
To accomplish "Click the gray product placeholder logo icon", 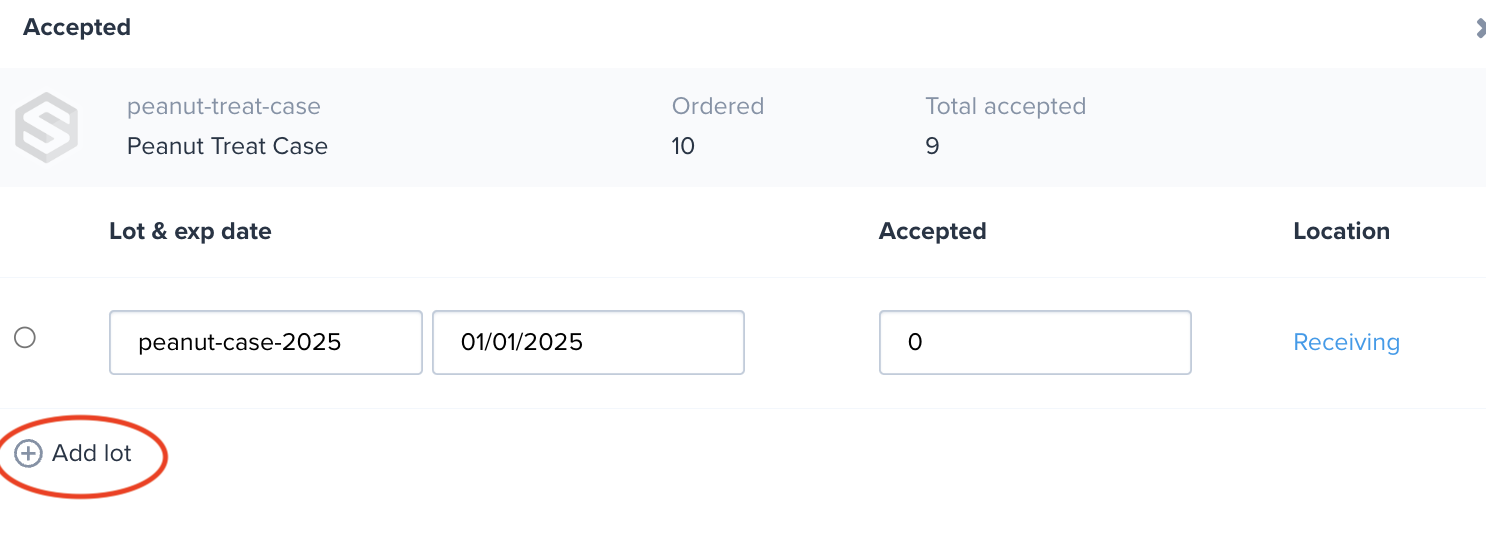I will pos(46,127).
